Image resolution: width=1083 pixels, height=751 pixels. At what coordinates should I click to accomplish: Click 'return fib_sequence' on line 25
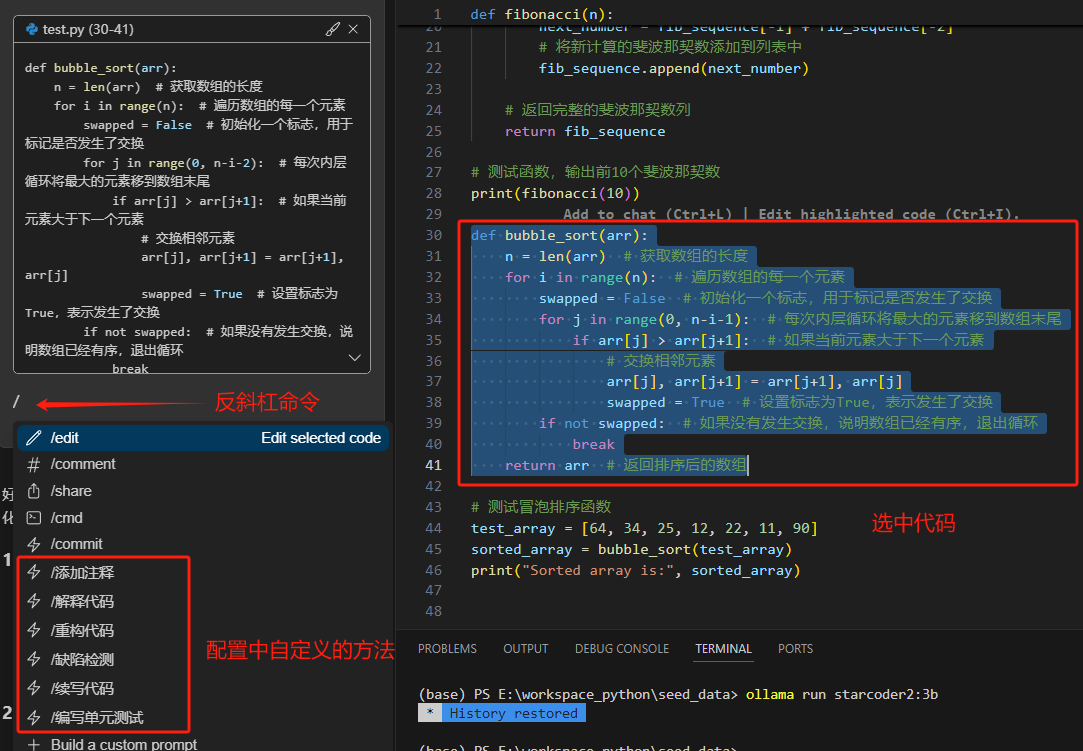585,131
